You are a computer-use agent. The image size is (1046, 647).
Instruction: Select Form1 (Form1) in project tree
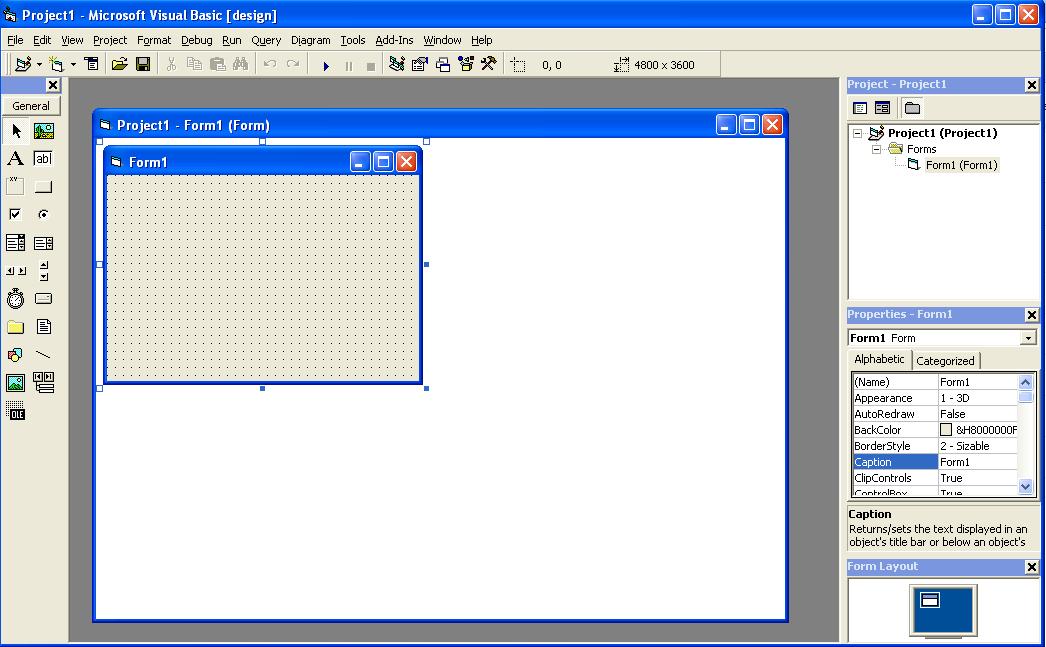point(961,165)
